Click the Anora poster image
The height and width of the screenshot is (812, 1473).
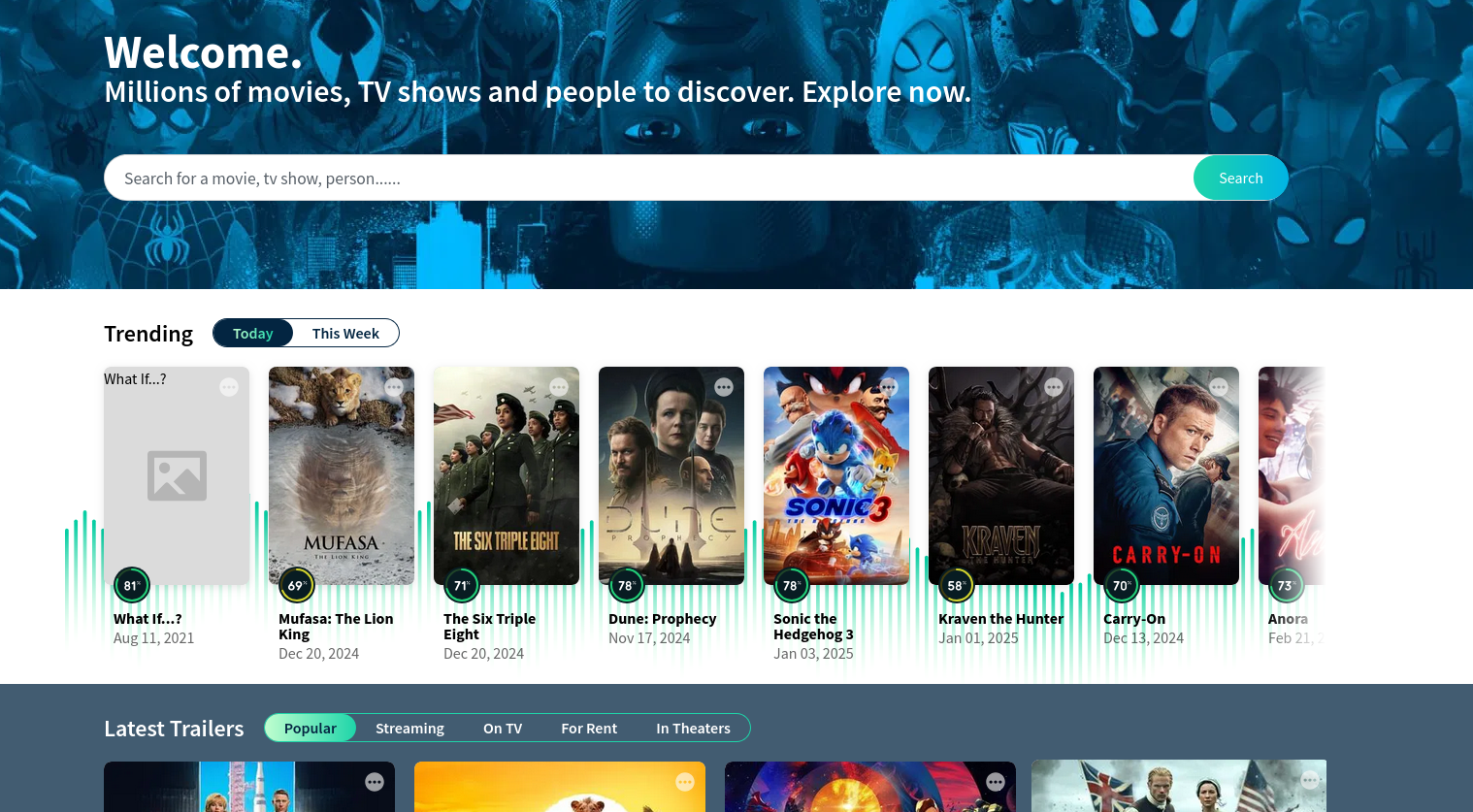pos(1292,475)
